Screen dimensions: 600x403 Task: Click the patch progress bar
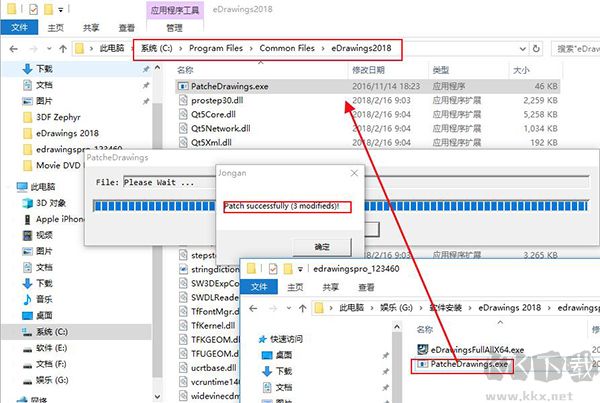(x=341, y=206)
